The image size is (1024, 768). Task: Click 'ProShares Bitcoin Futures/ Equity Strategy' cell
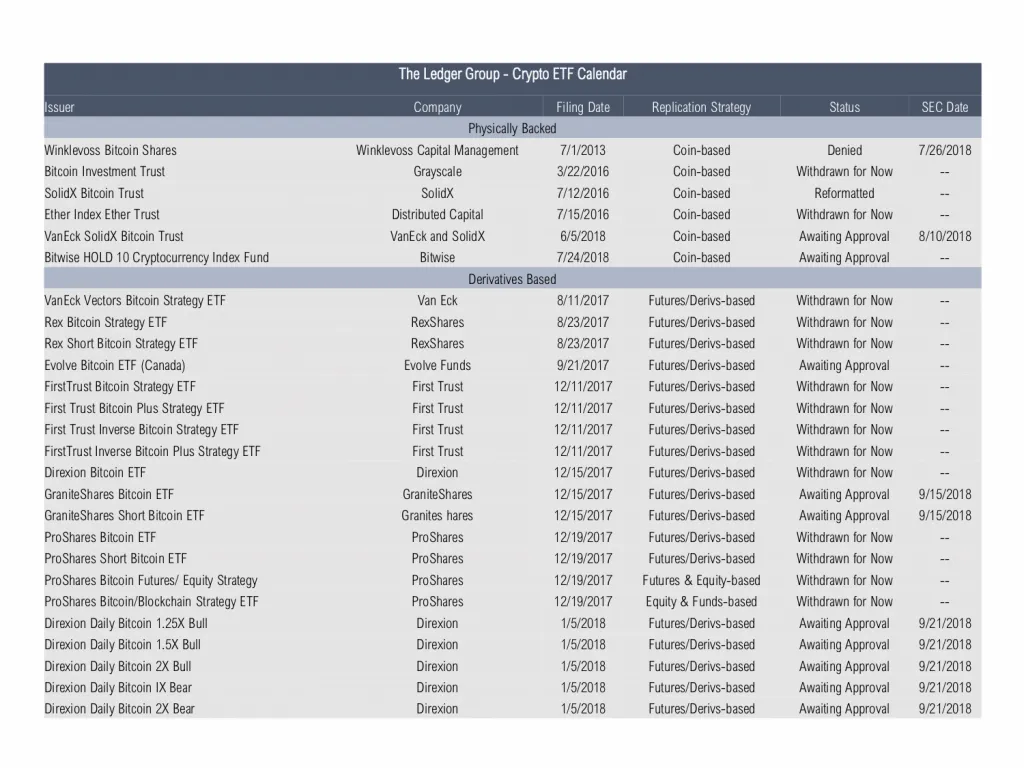[151, 581]
